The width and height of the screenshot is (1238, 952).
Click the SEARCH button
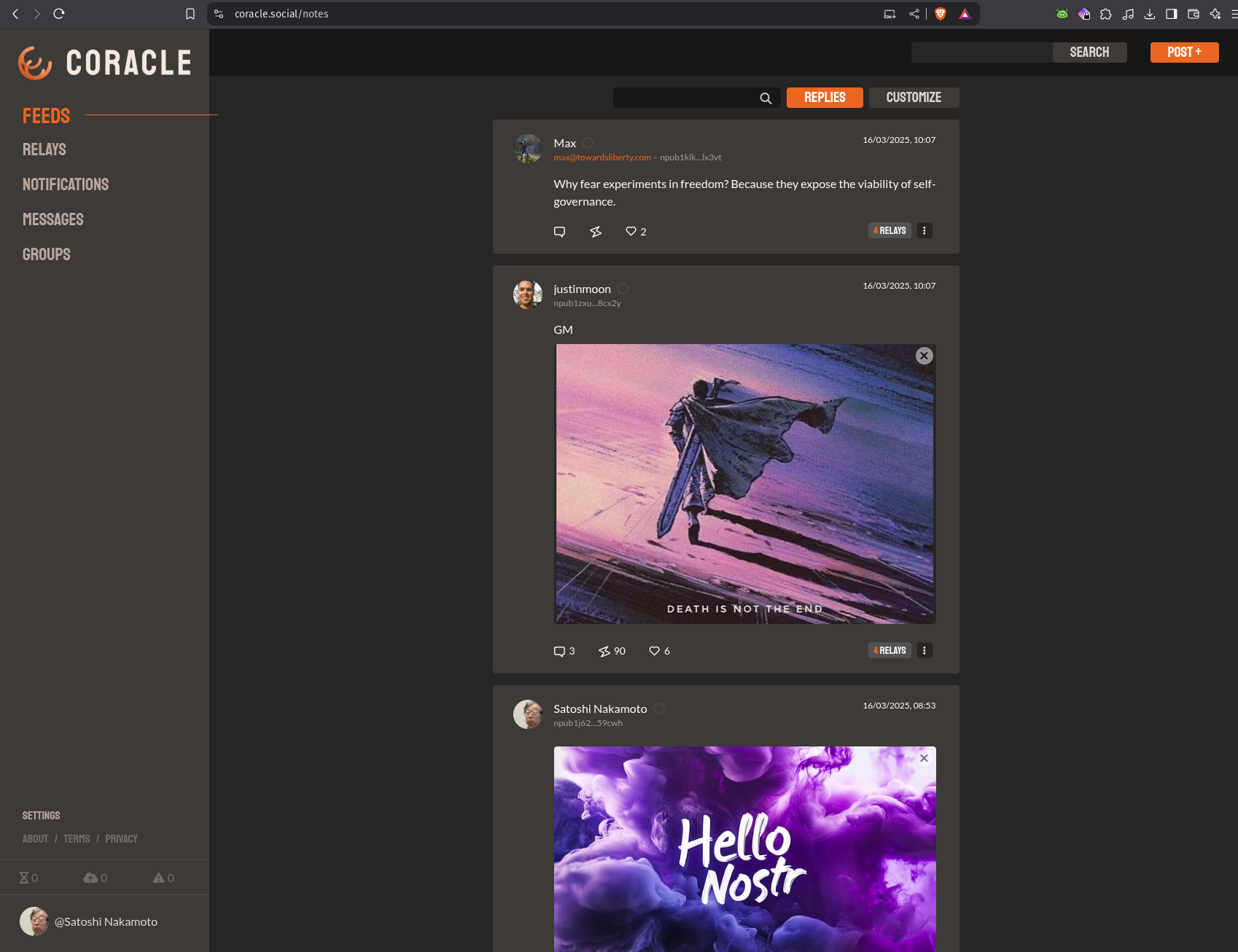click(x=1089, y=52)
